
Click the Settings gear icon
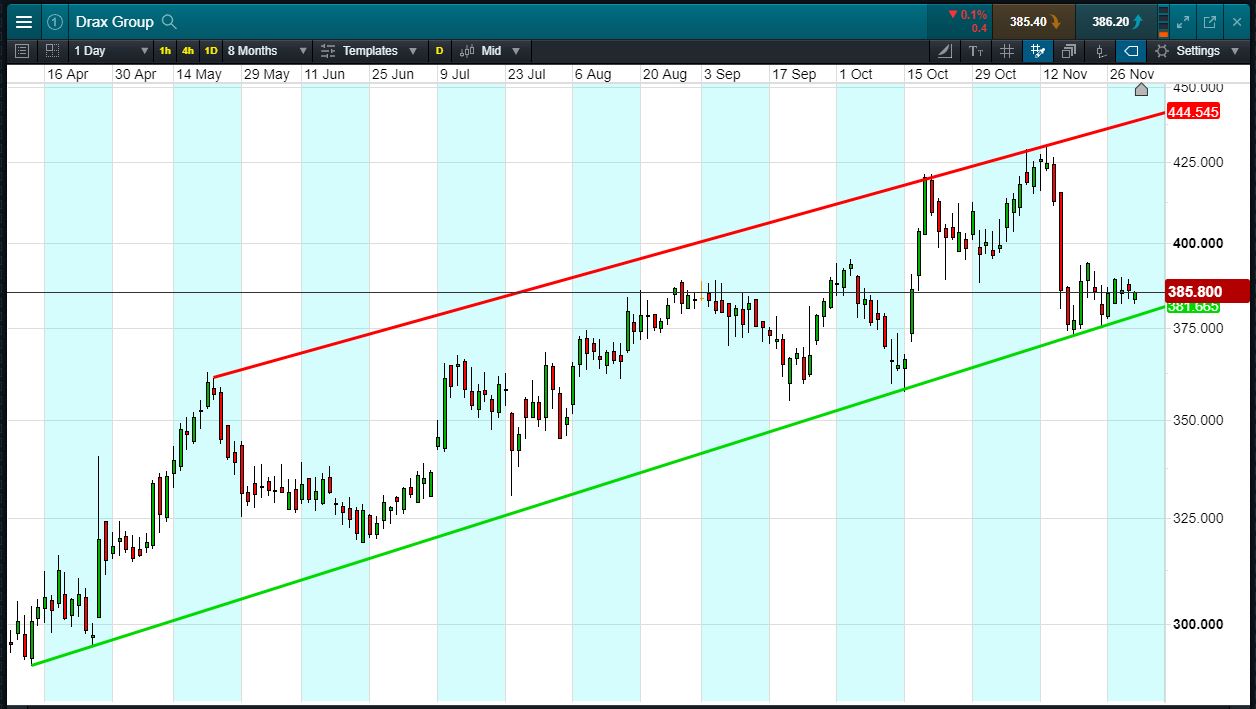(1162, 50)
